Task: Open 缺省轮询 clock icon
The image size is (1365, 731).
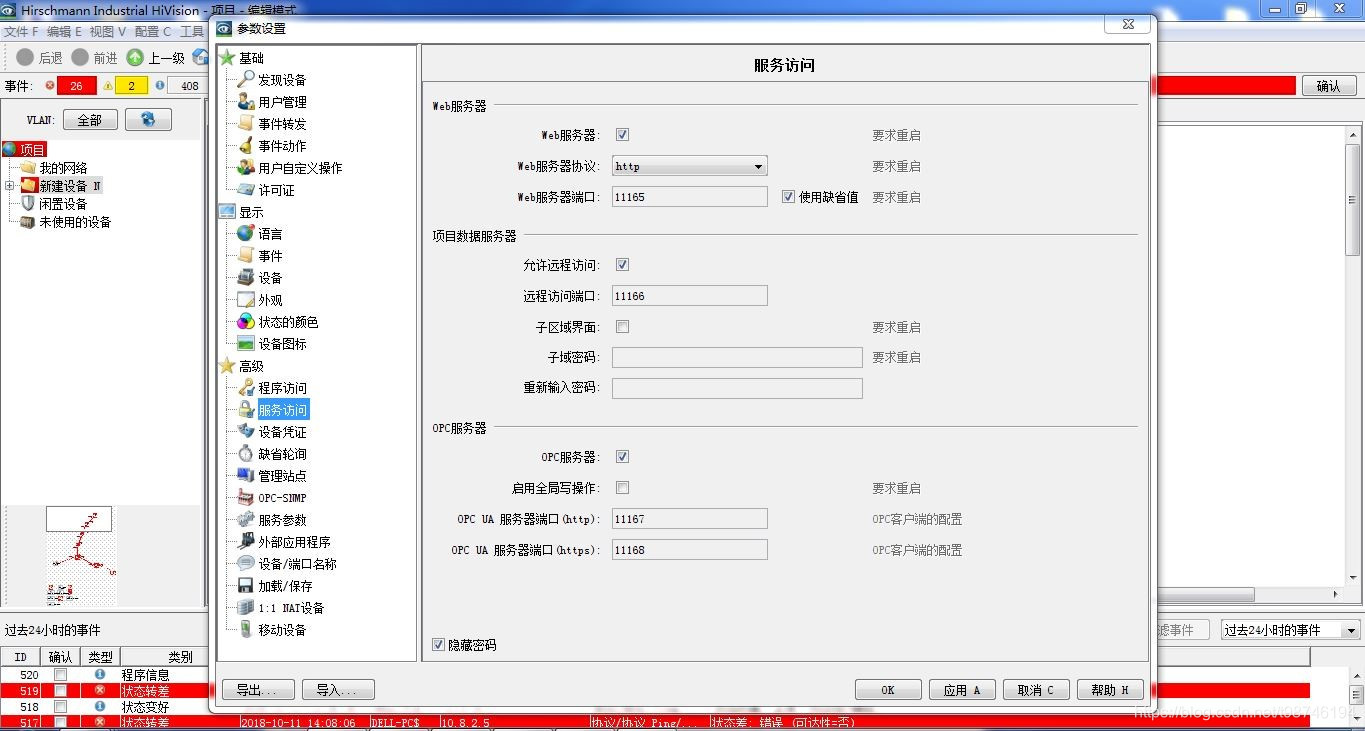Action: pos(245,454)
